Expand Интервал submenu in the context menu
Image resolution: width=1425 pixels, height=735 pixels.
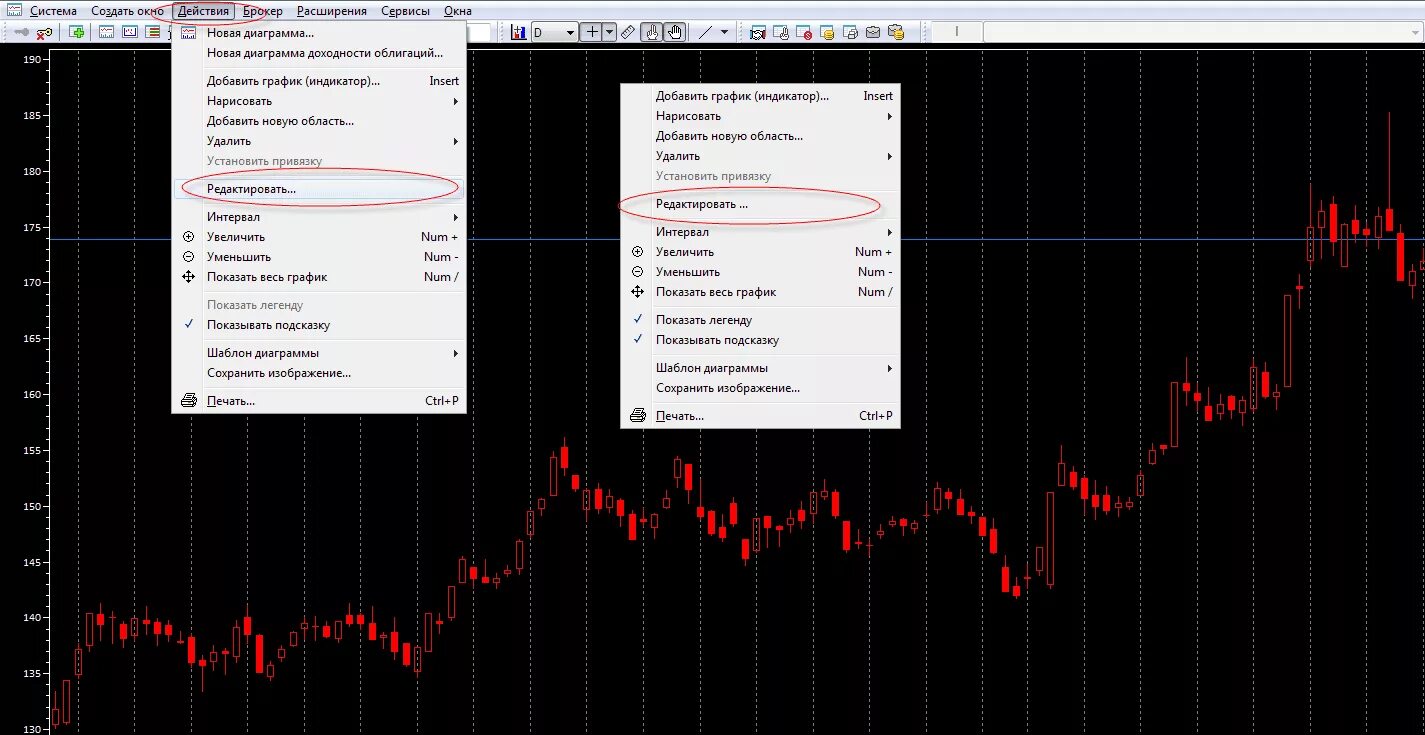(x=760, y=232)
